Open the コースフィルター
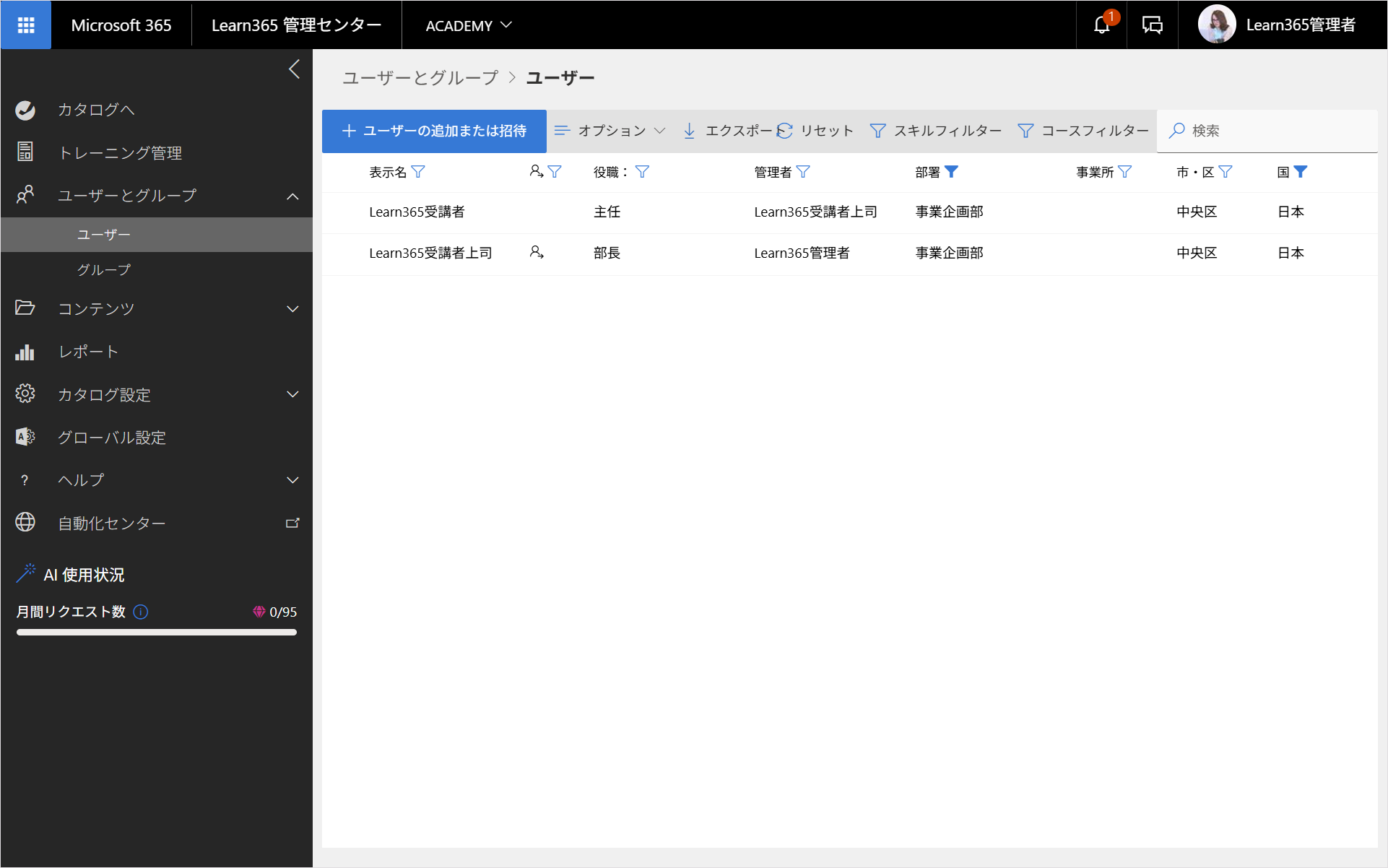The image size is (1388, 868). tap(1083, 131)
